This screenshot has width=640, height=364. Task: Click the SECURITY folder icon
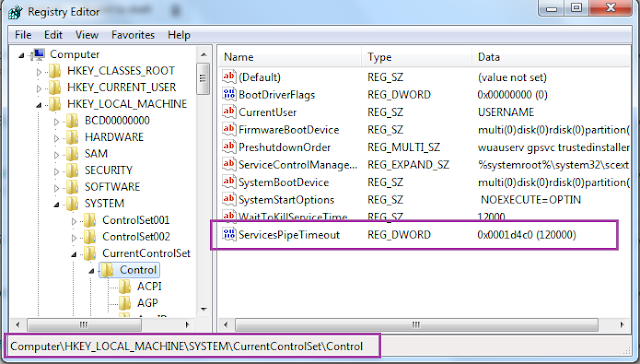pos(72,171)
